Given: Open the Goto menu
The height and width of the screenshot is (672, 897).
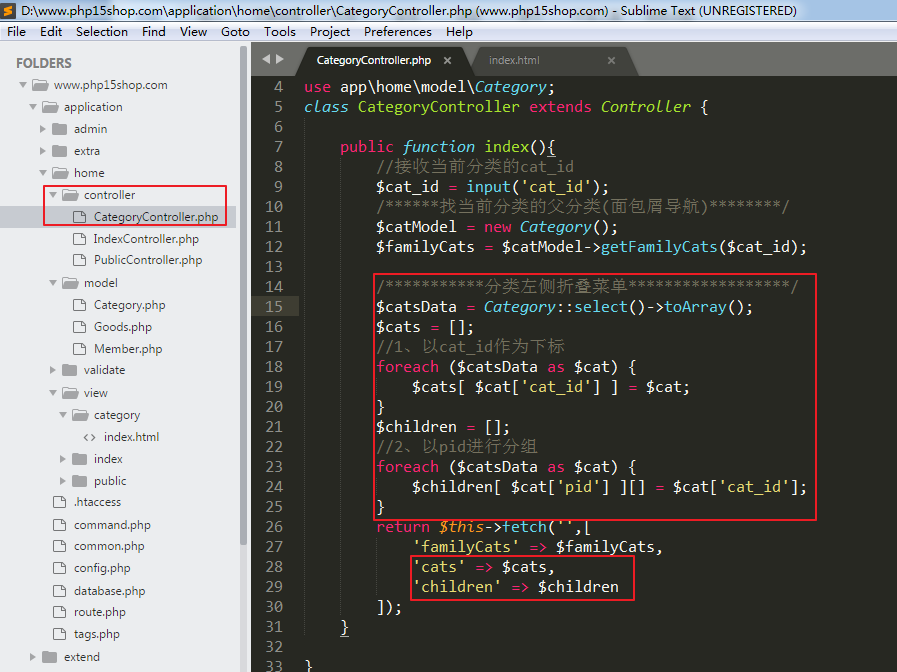Looking at the screenshot, I should point(235,32).
